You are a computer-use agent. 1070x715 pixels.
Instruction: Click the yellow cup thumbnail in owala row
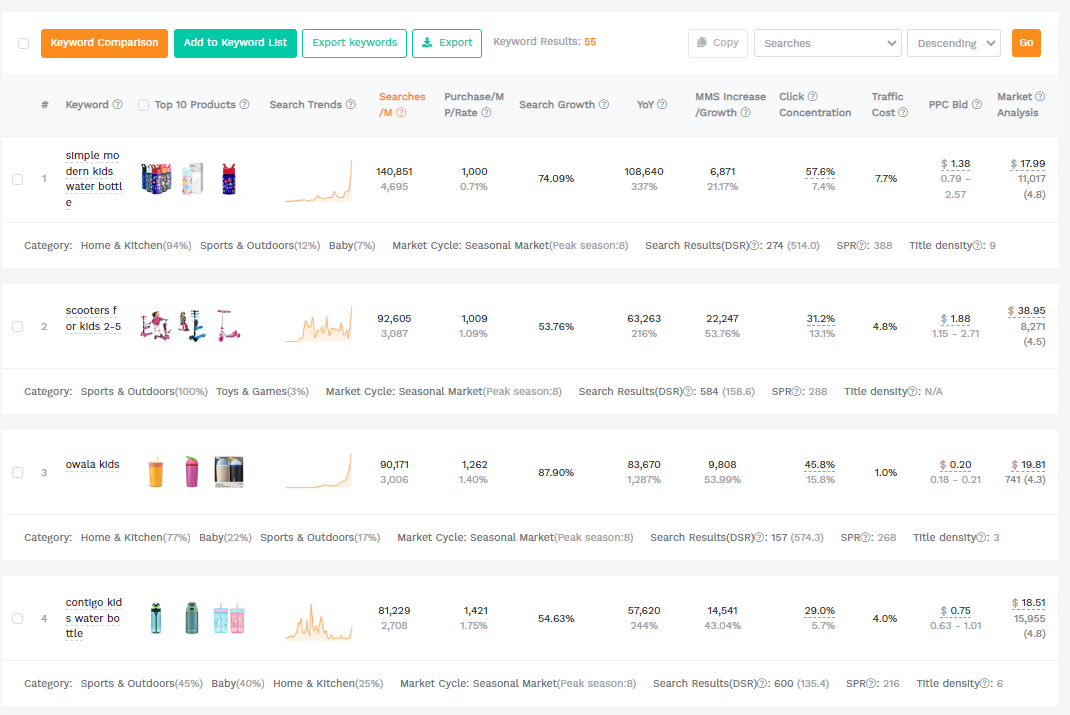coord(156,471)
